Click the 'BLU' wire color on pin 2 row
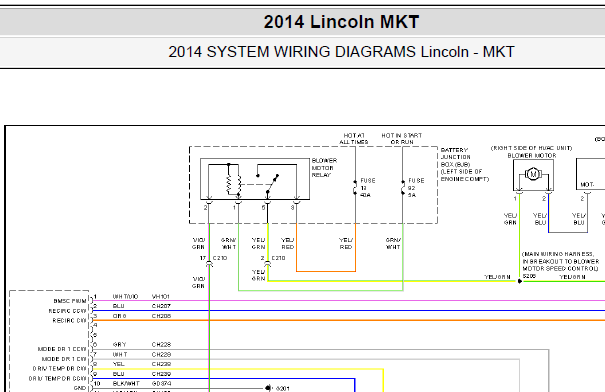The height and width of the screenshot is (392, 605). coord(118,306)
